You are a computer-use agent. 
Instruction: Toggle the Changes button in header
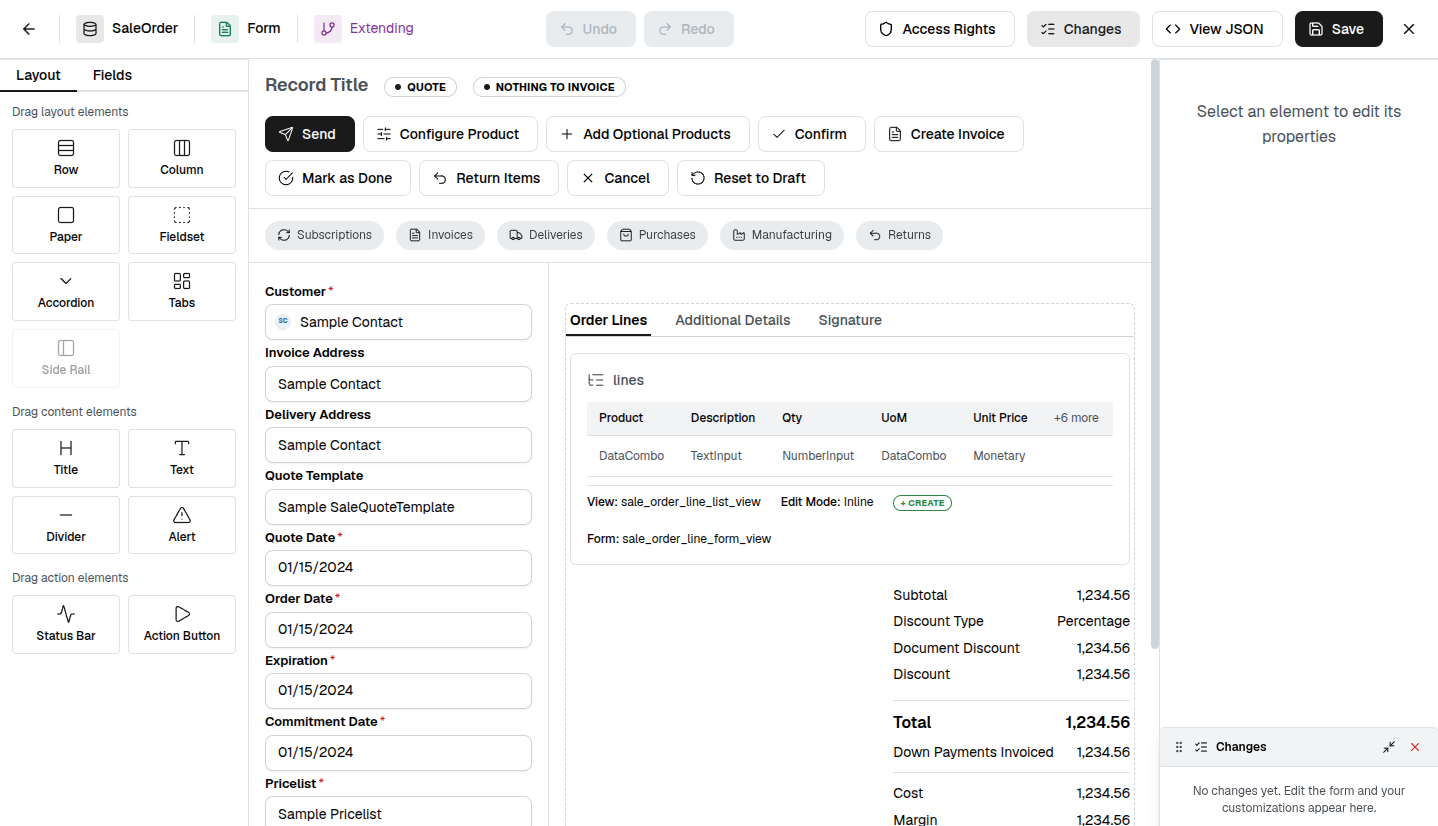pyautogui.click(x=1083, y=29)
